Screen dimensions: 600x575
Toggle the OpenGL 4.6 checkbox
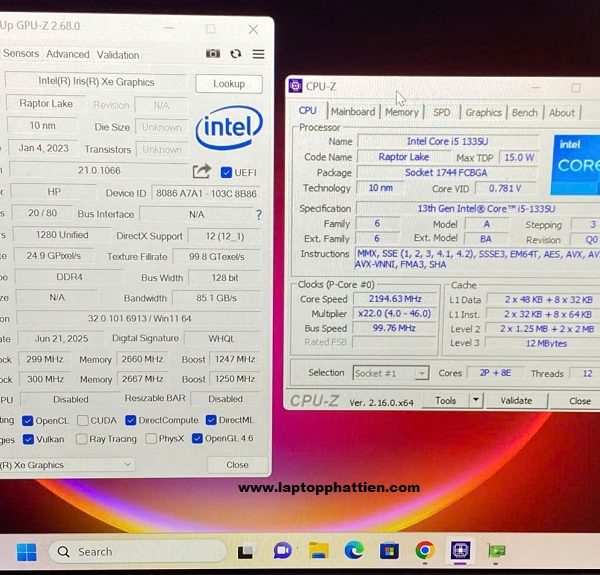197,438
